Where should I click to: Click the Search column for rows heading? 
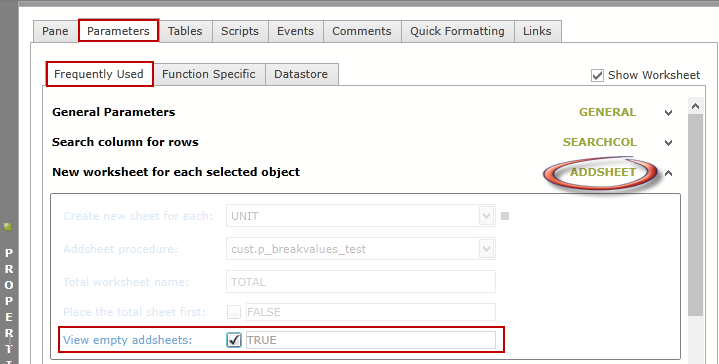click(125, 142)
